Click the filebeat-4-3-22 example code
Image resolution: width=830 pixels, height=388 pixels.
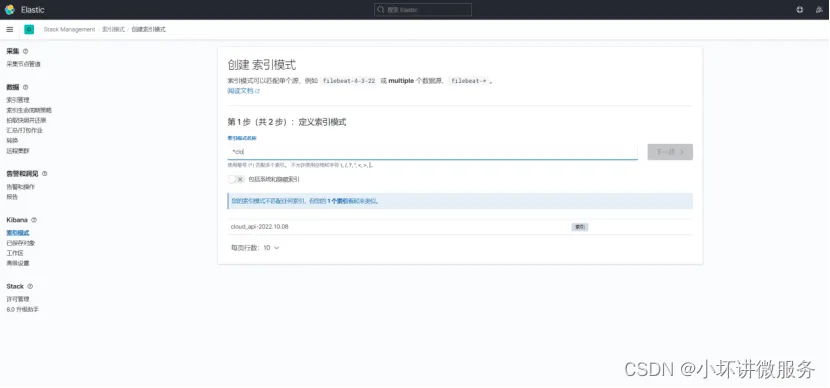pos(349,81)
